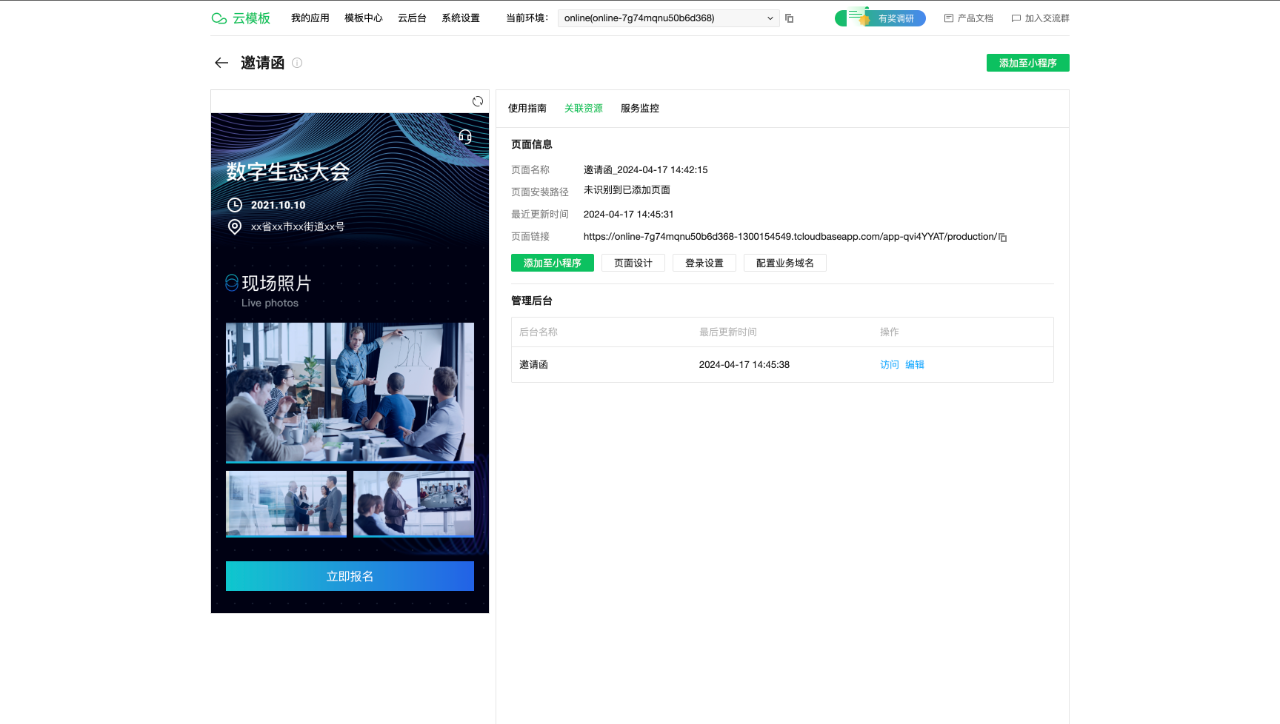This screenshot has height=724, width=1280.
Task: Click the Live photos subtitle
Action: 270,303
